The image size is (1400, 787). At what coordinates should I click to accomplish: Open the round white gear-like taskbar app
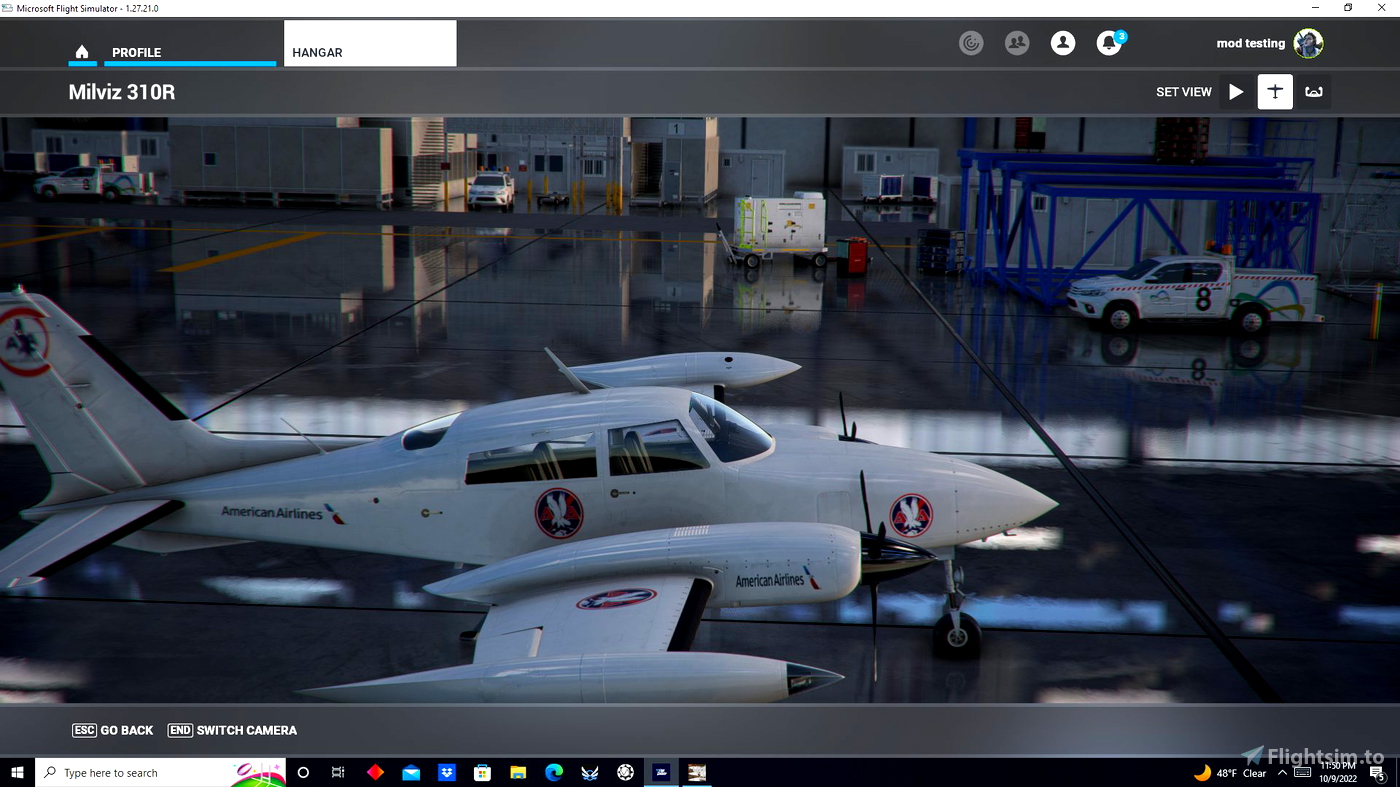(x=626, y=773)
